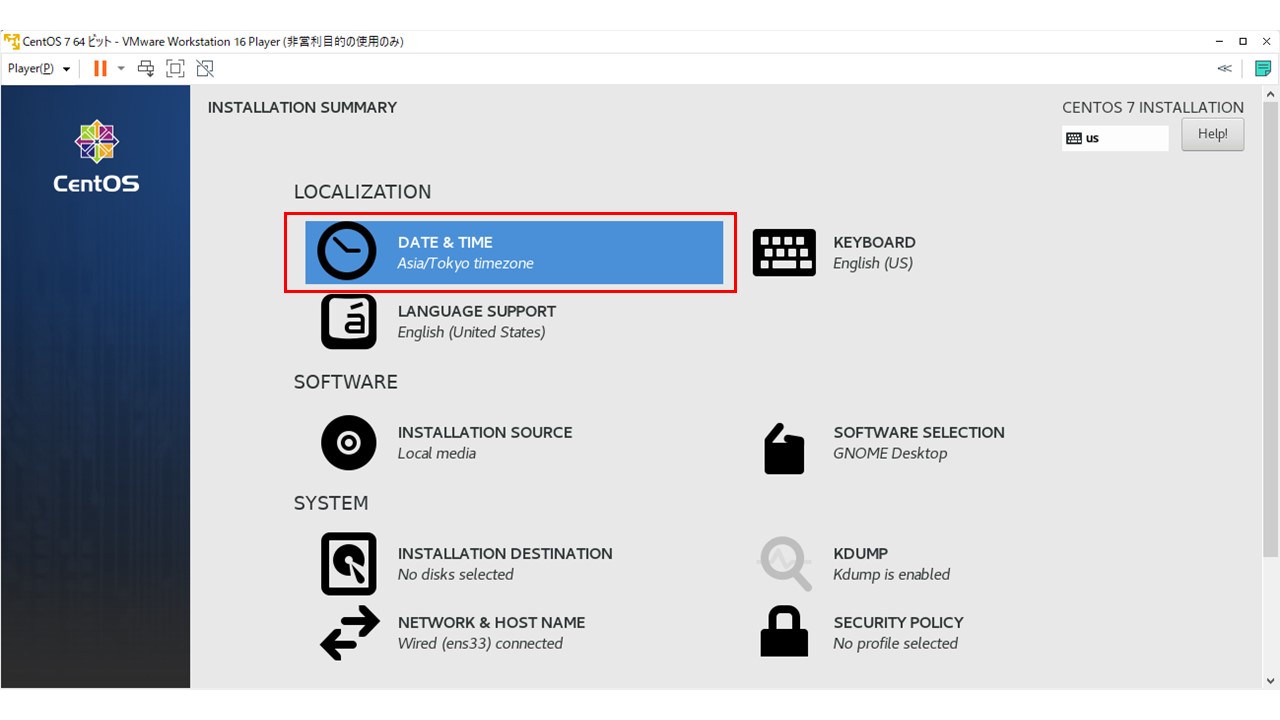Click 'Wired (ens33) connected' text

(x=480, y=643)
